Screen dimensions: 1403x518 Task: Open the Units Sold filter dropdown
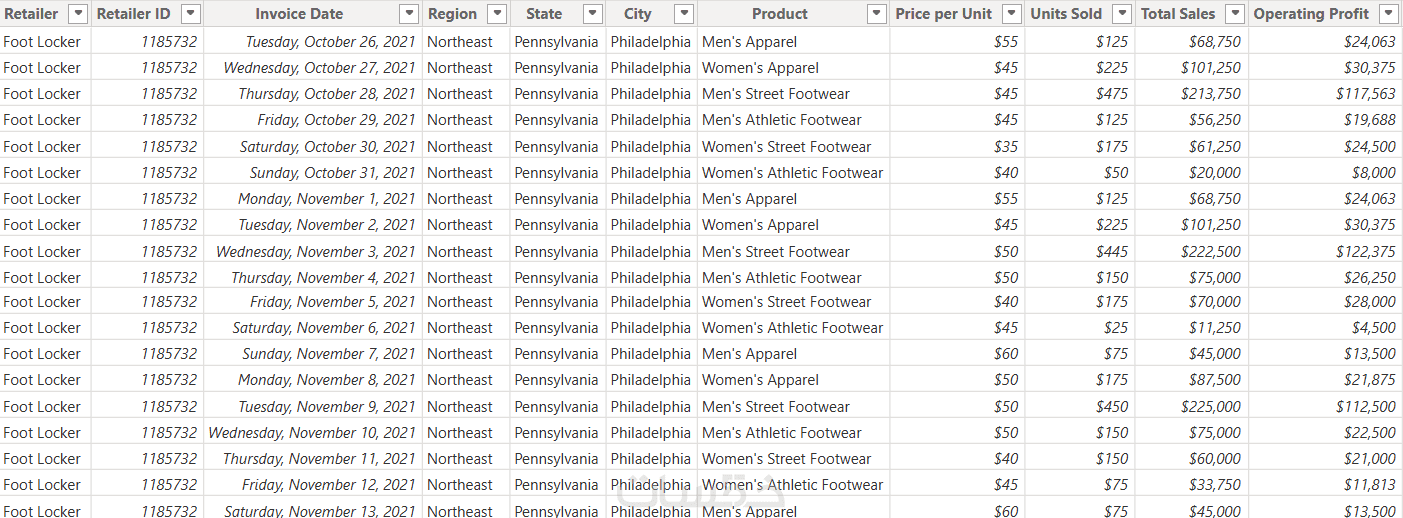pos(1122,14)
